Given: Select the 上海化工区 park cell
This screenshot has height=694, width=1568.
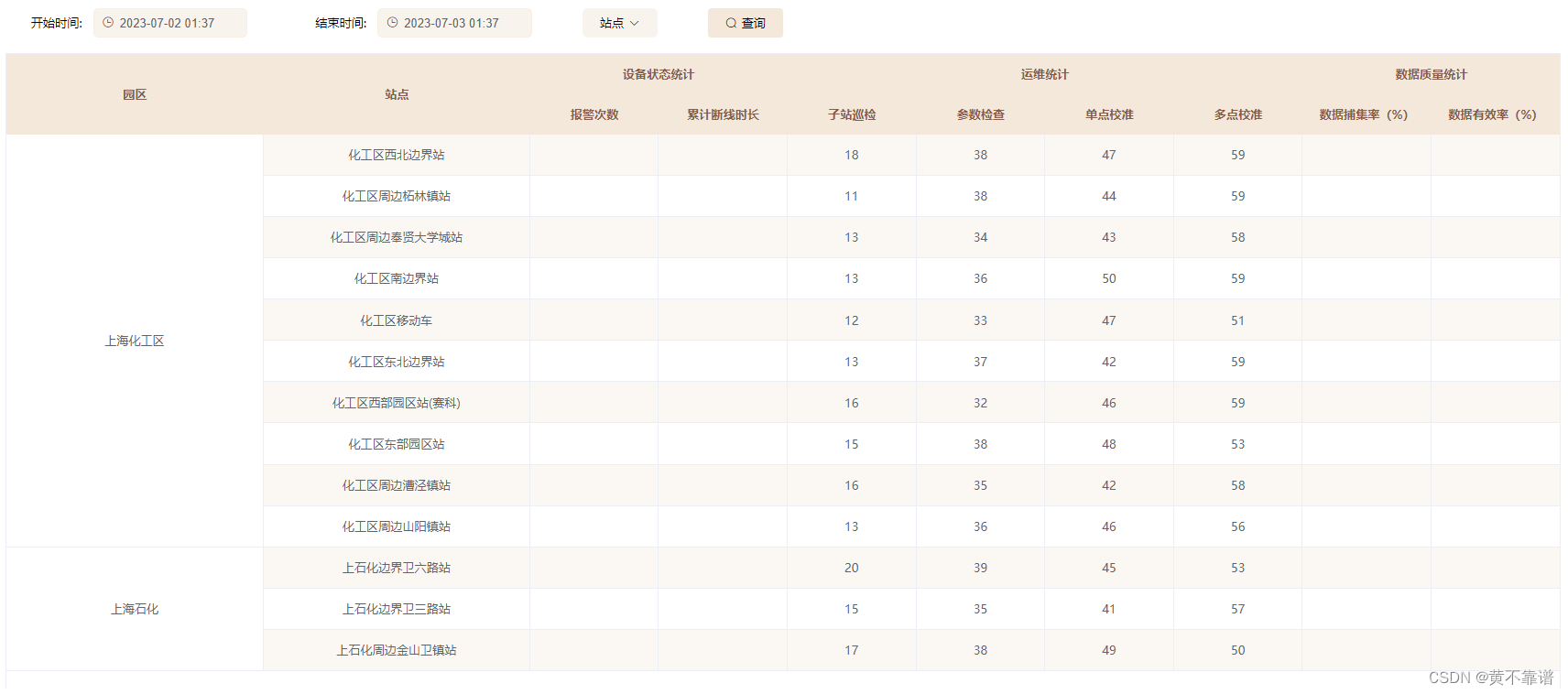Looking at the screenshot, I should pos(135,341).
